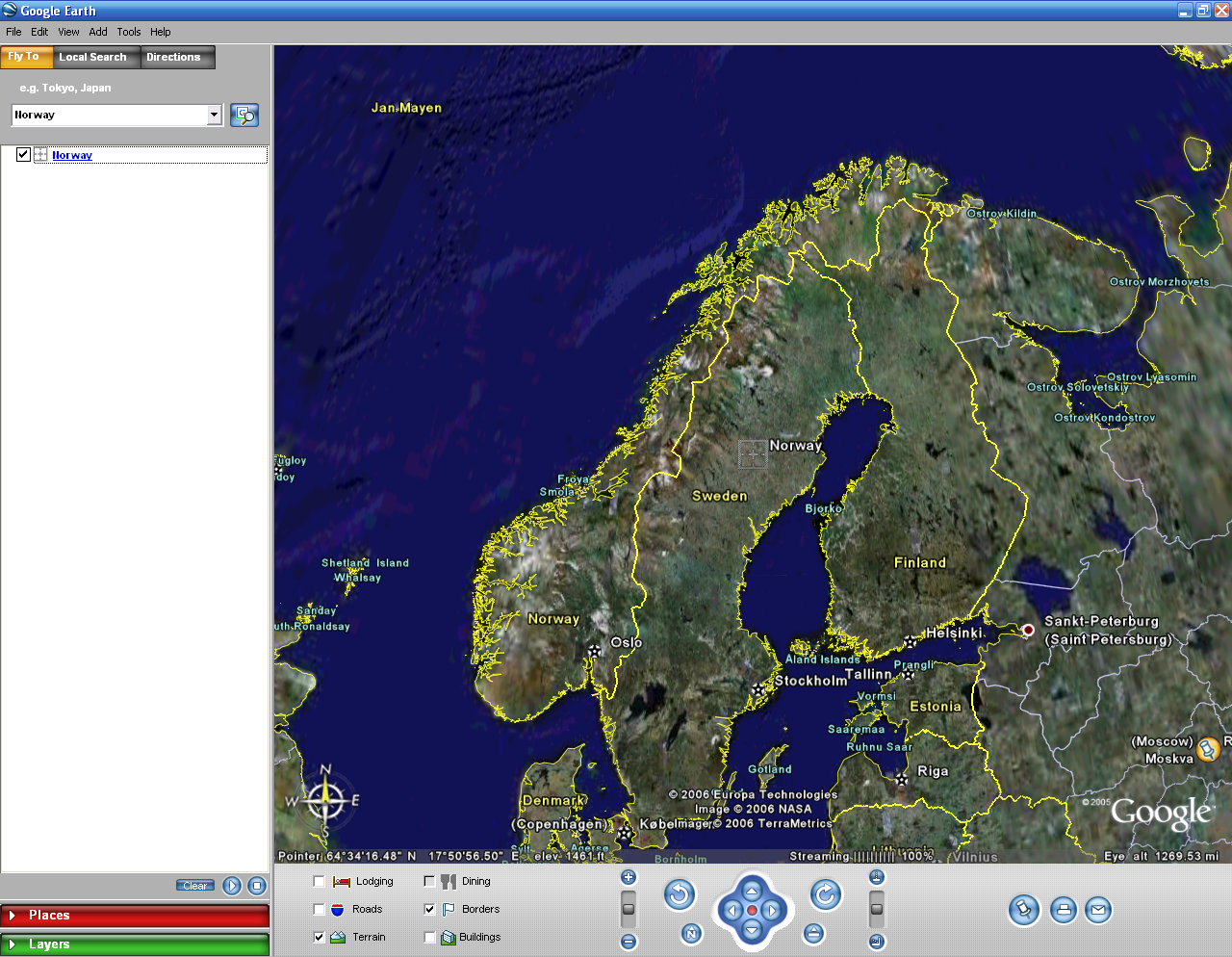Click the search magnifier button beside Norway
The height and width of the screenshot is (957, 1232).
244,116
